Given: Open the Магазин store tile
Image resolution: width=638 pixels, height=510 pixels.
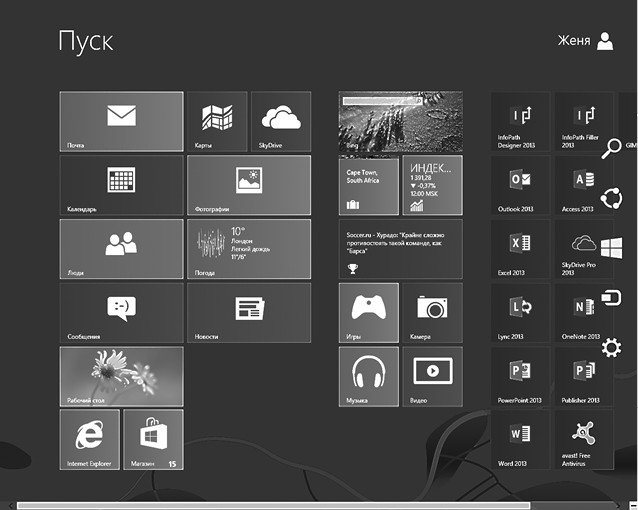Looking at the screenshot, I should (x=153, y=439).
